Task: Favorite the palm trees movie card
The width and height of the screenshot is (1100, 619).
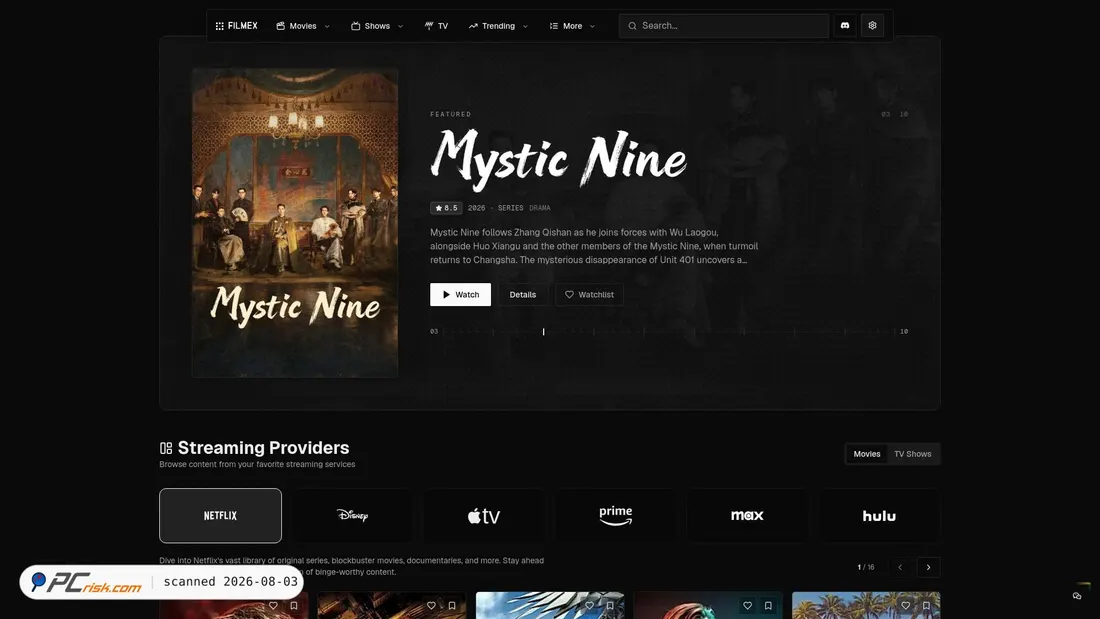Action: [x=906, y=606]
